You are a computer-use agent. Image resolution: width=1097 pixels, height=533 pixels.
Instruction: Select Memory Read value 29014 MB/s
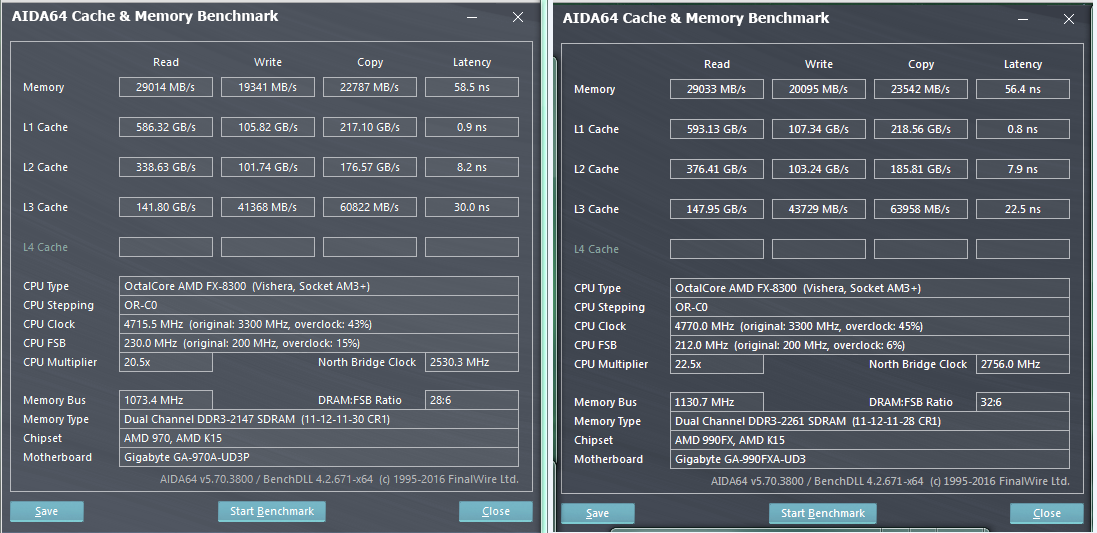166,87
